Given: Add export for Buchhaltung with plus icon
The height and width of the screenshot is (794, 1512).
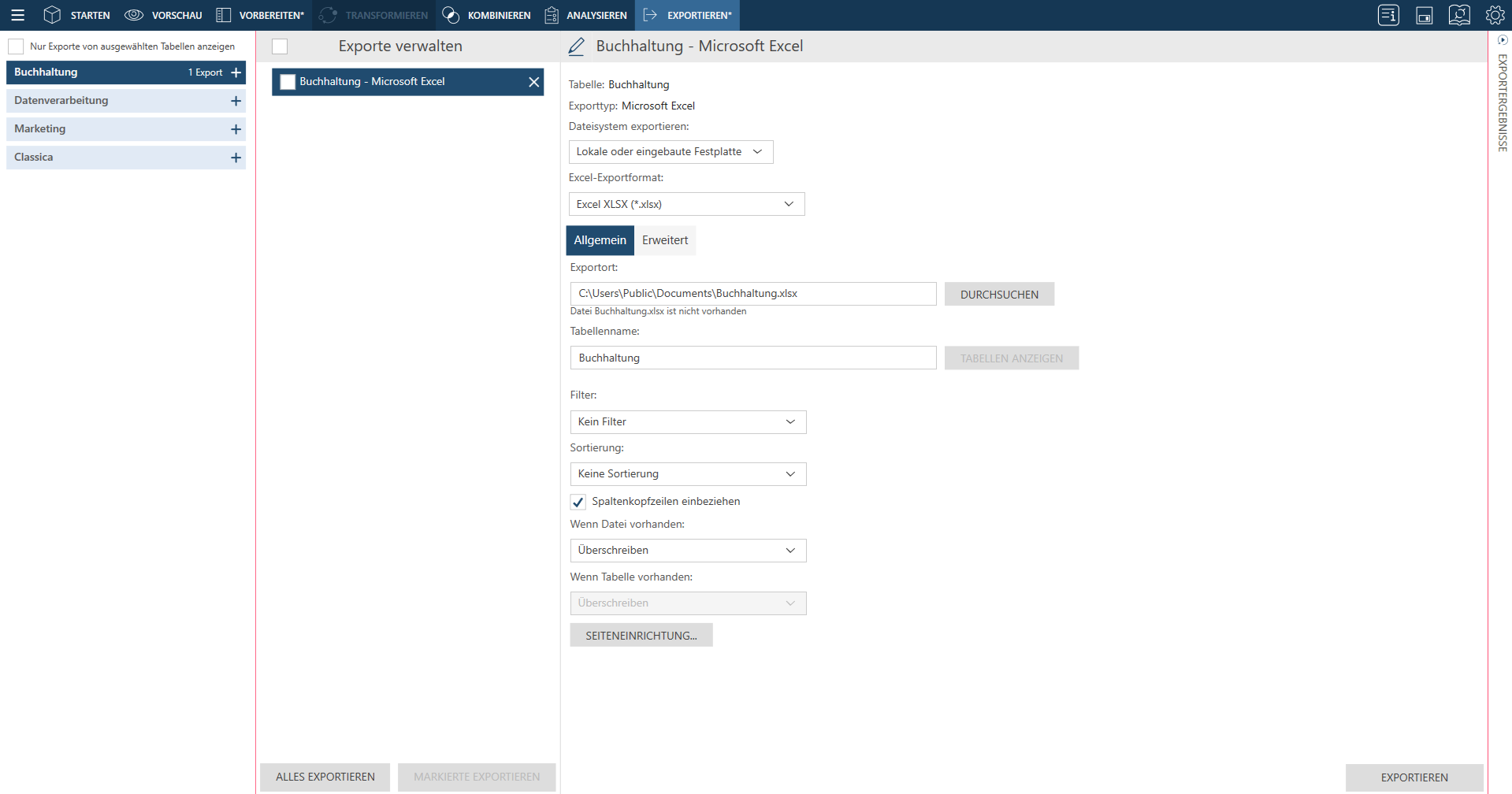Looking at the screenshot, I should 236,72.
